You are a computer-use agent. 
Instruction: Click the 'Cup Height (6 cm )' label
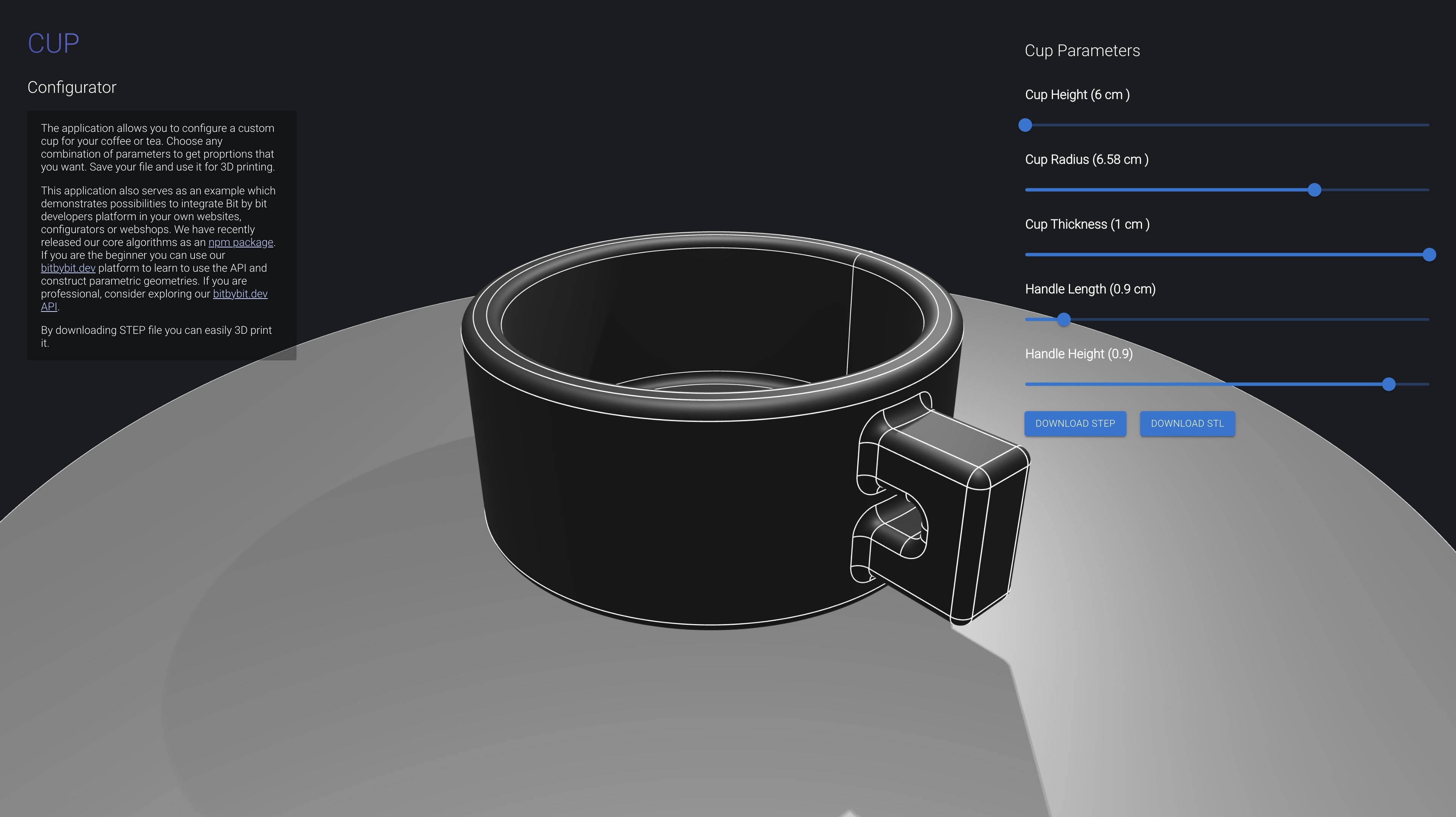(1077, 95)
